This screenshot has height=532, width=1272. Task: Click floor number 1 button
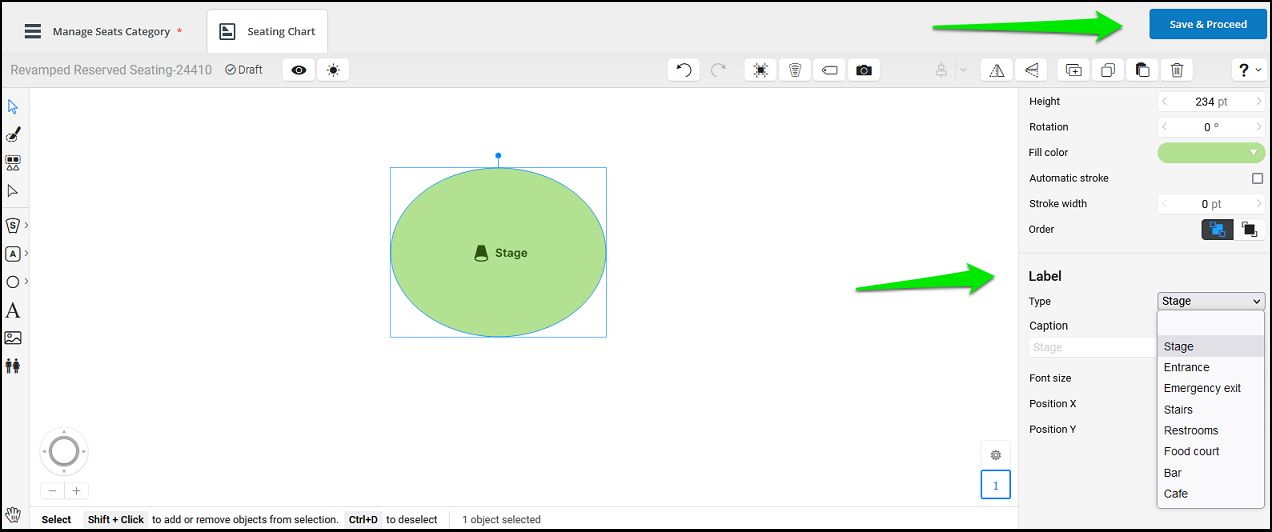pyautogui.click(x=996, y=484)
